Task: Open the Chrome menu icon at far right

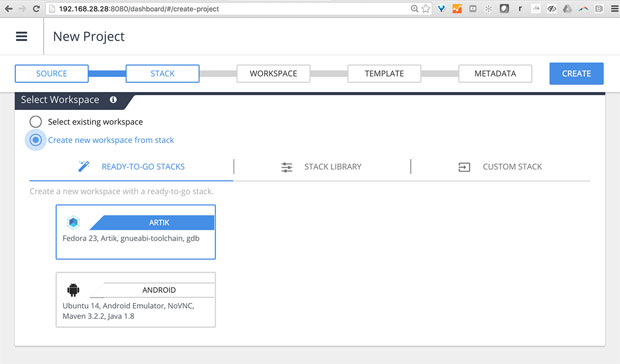Action: tap(614, 9)
